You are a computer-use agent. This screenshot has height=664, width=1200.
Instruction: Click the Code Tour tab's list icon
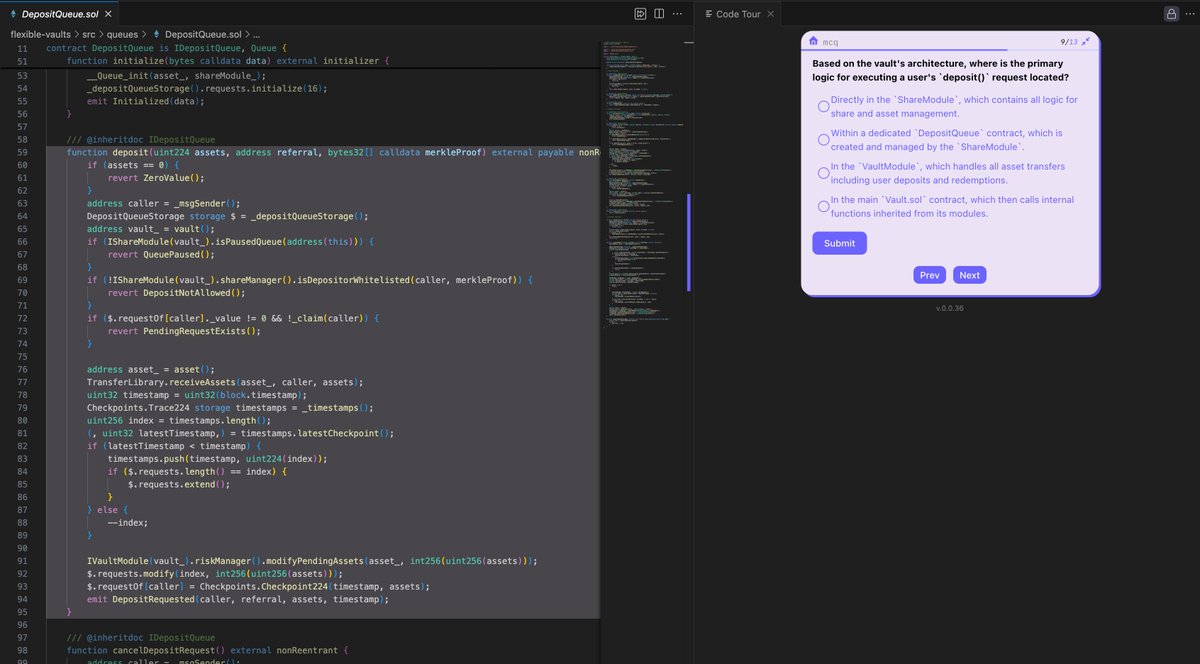tap(708, 15)
